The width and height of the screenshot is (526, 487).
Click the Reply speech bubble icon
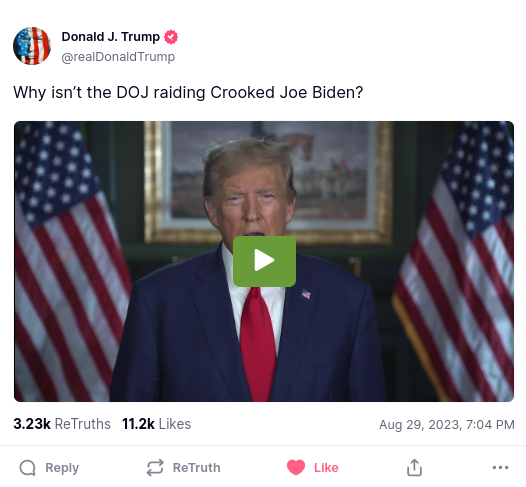pos(28,468)
